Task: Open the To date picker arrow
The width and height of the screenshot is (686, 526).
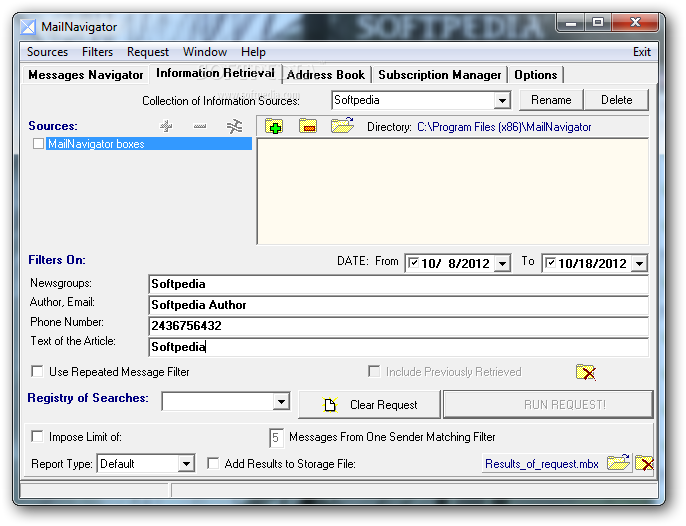Action: 639,263
